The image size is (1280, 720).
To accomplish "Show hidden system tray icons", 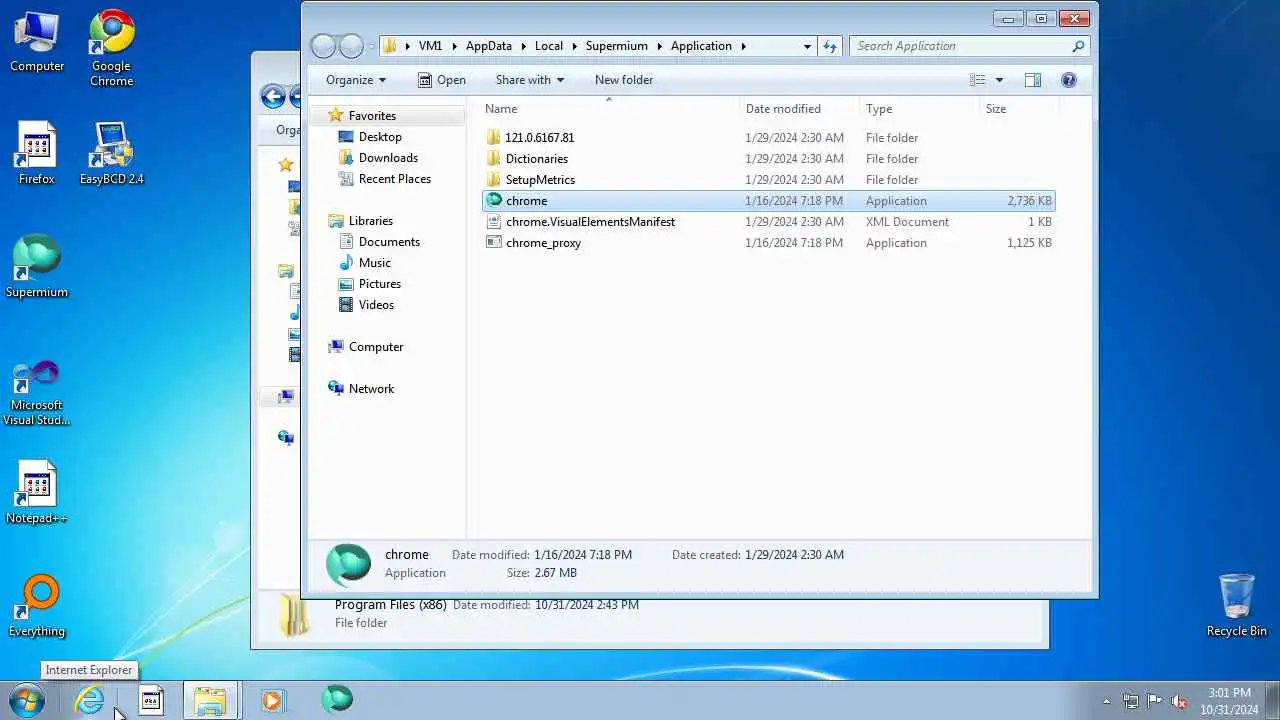I will (x=1106, y=701).
